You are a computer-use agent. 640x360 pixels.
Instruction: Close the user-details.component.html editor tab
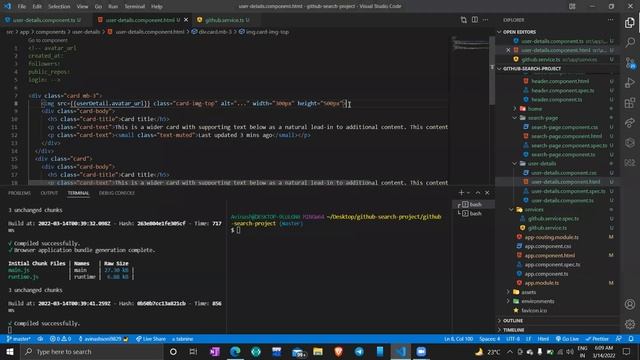(x=186, y=20)
